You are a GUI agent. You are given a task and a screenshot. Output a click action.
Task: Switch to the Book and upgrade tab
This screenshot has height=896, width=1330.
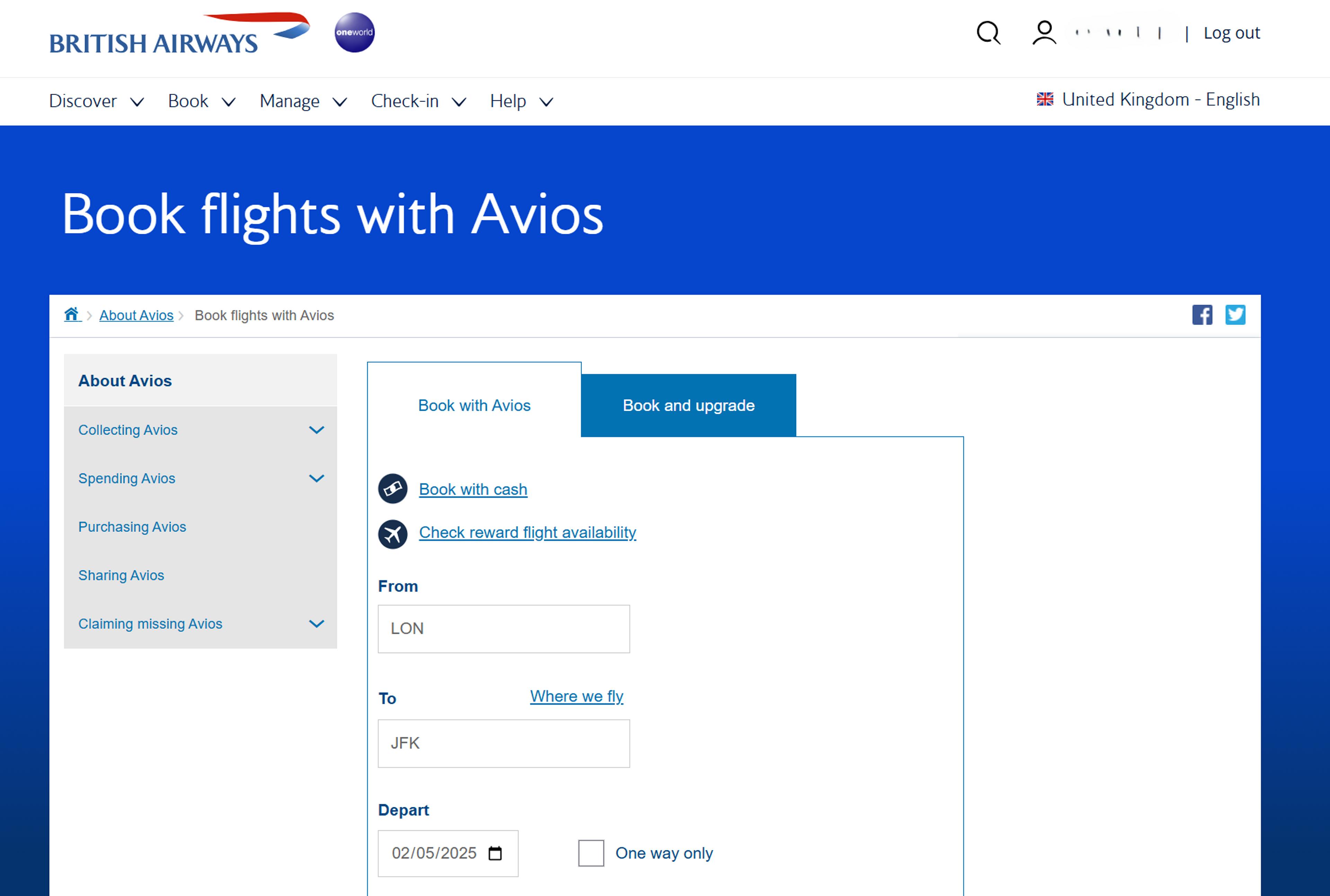point(689,406)
